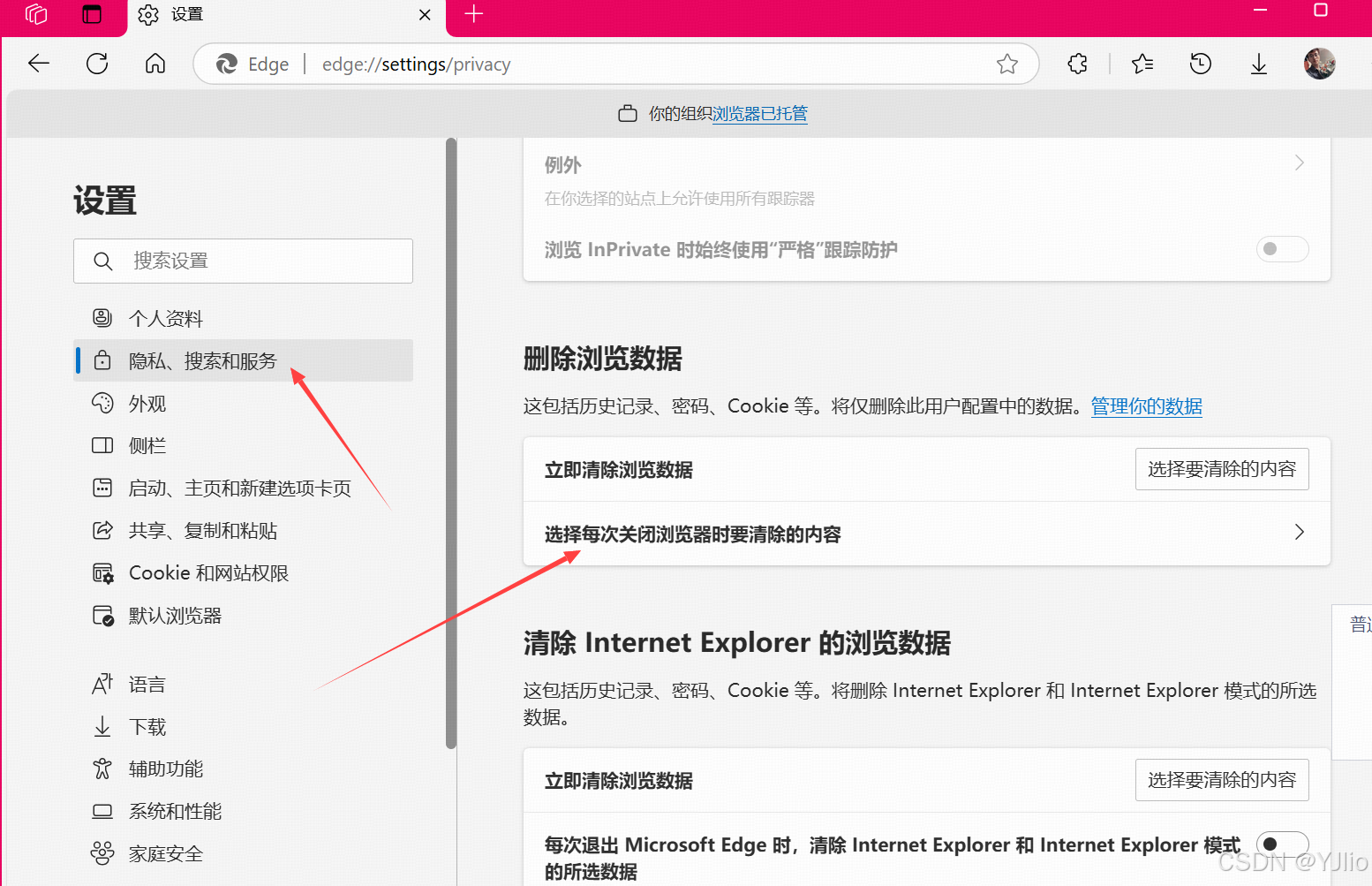Screen dimensions: 1372x886
Task: Click the sidebar vertical scrollbar
Action: 451,443
